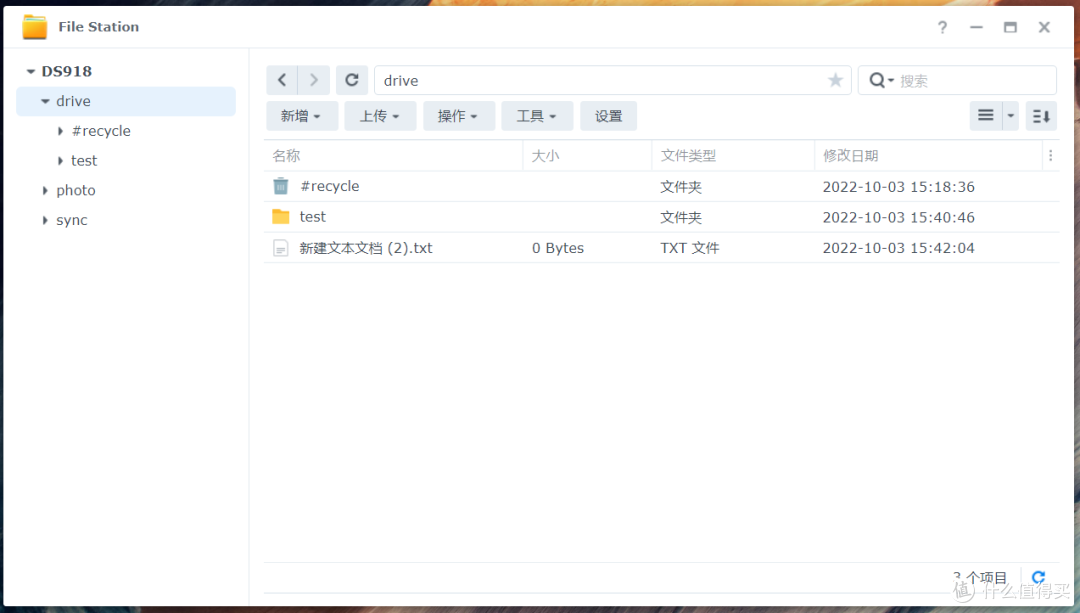The width and height of the screenshot is (1080, 613).
Task: Open search options via magnifier icon
Action: click(881, 81)
